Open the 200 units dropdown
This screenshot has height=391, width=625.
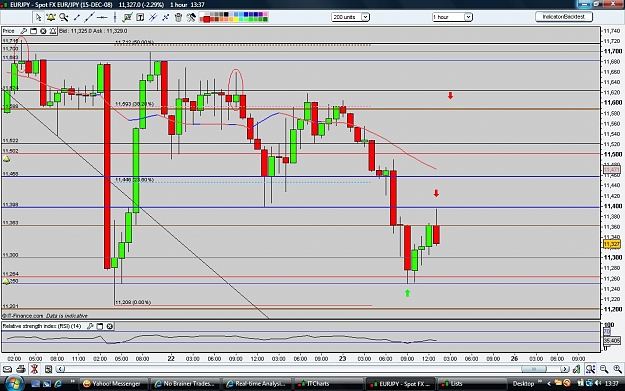point(350,17)
